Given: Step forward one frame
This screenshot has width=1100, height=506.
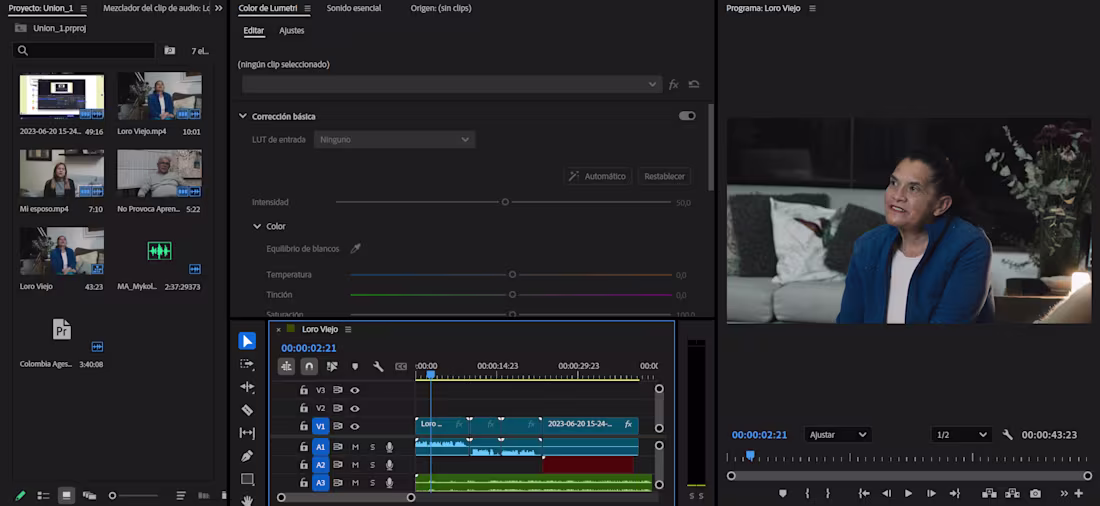Looking at the screenshot, I should click(931, 493).
